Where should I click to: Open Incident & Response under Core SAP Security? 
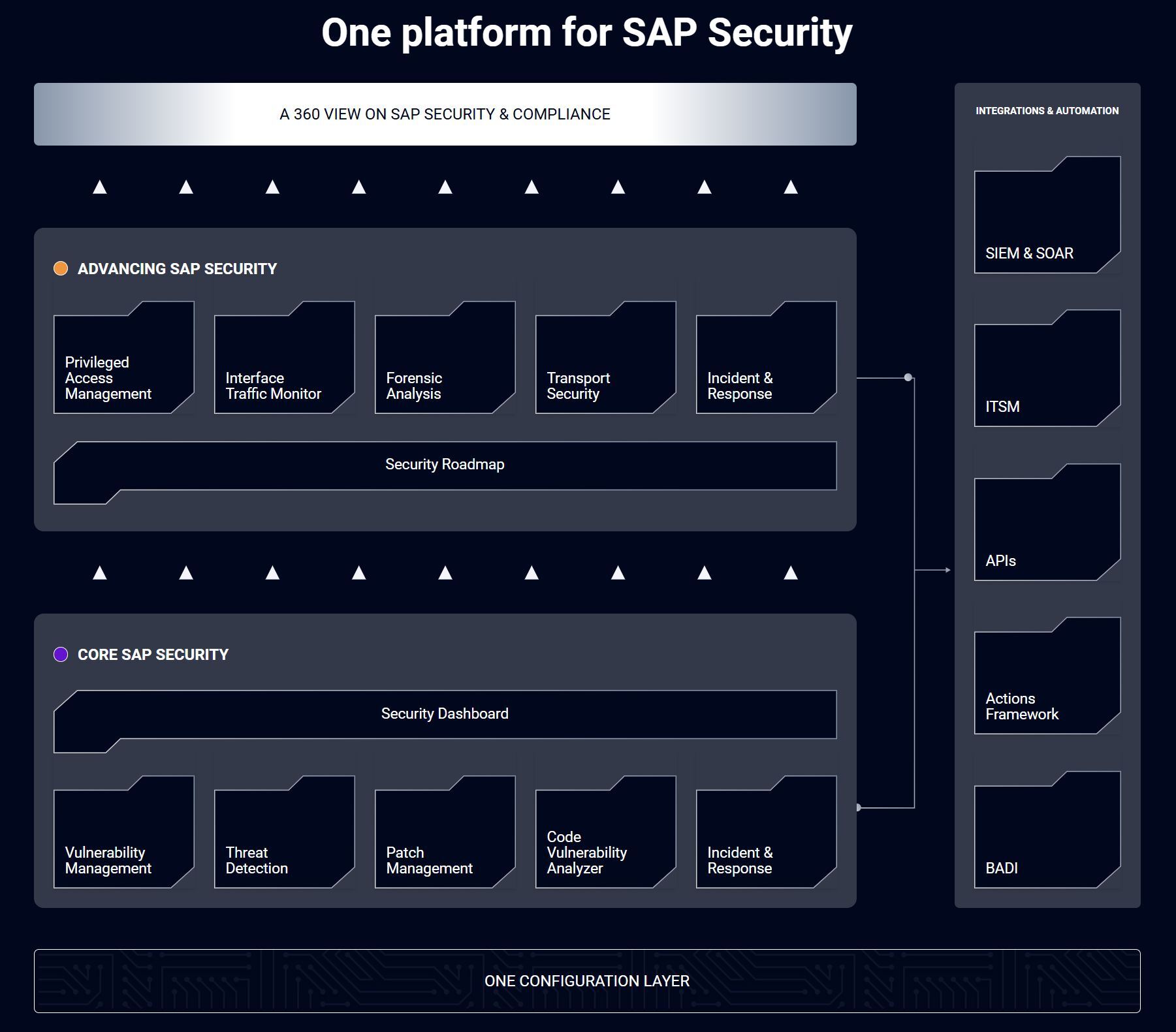pos(766,832)
